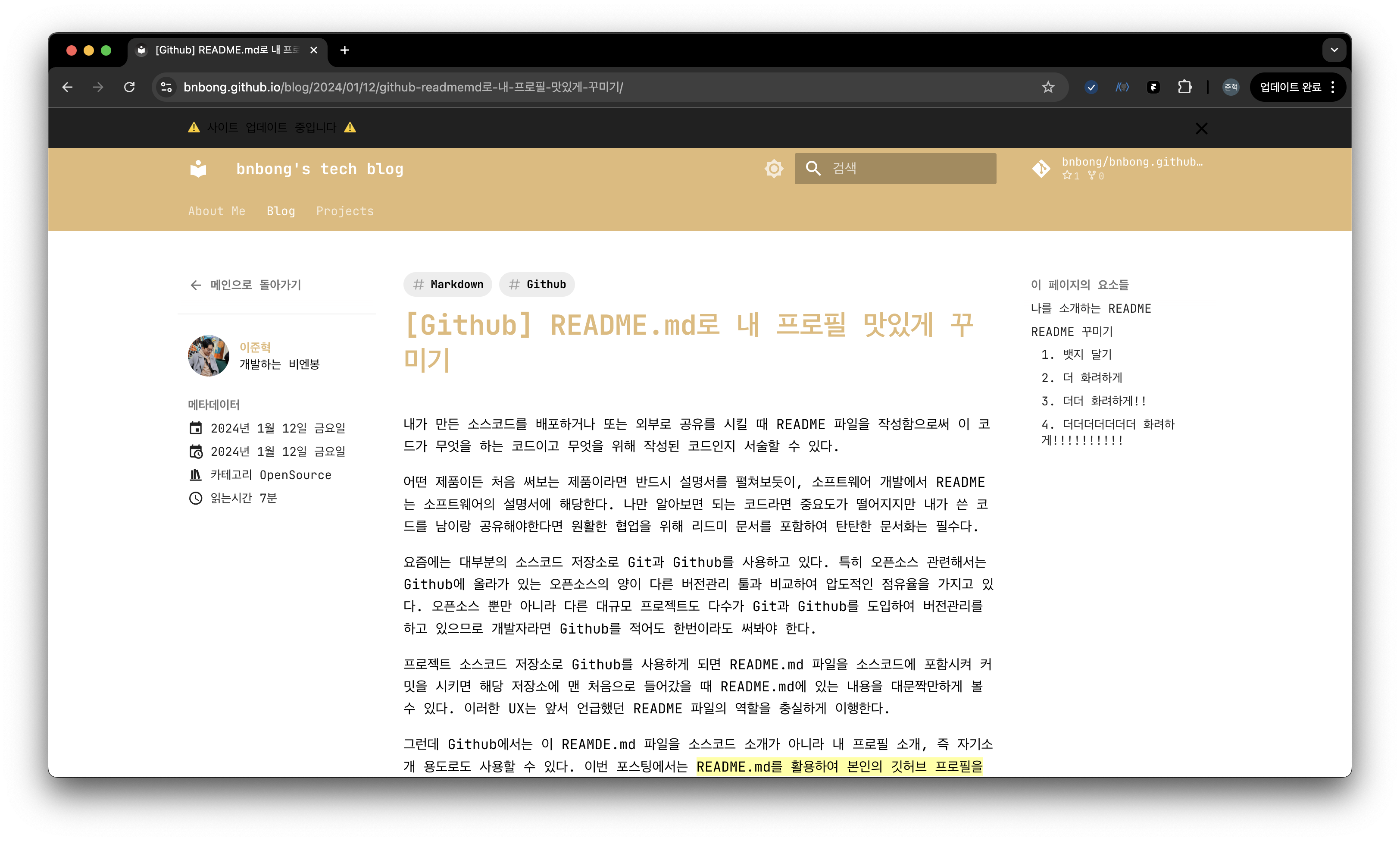The image size is (1400, 841).
Task: Bookmark this page with the star icon
Action: 1048,87
